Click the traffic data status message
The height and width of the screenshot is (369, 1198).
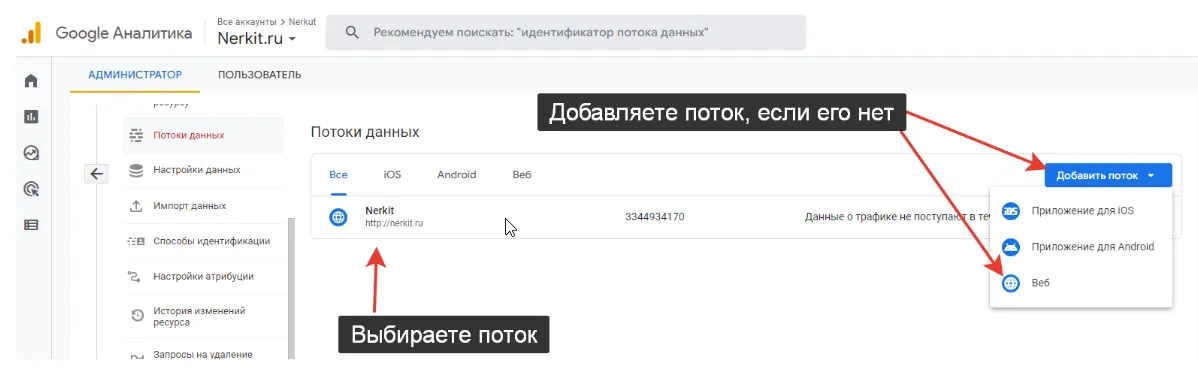(x=897, y=217)
